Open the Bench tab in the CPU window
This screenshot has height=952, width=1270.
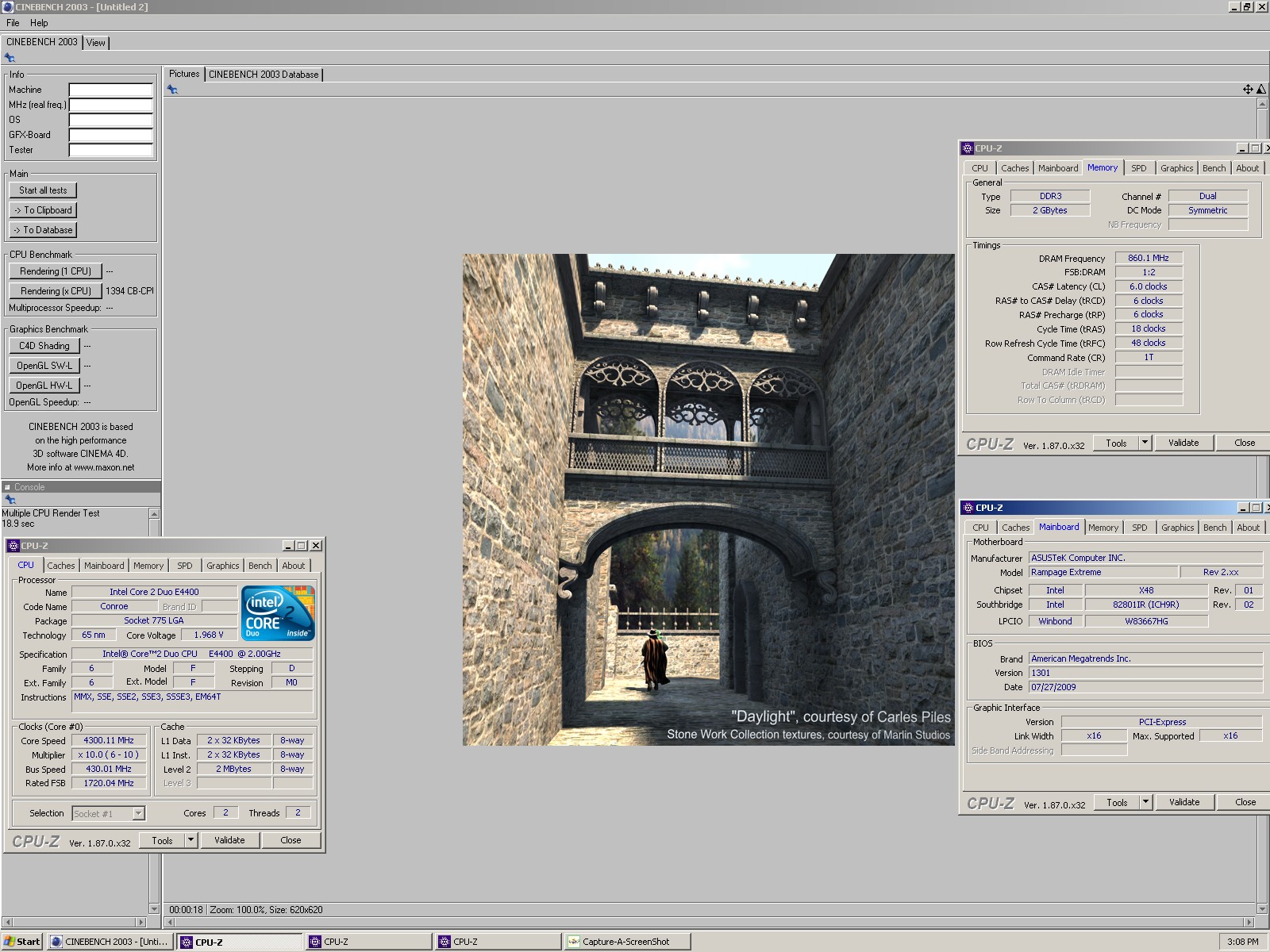(x=260, y=566)
